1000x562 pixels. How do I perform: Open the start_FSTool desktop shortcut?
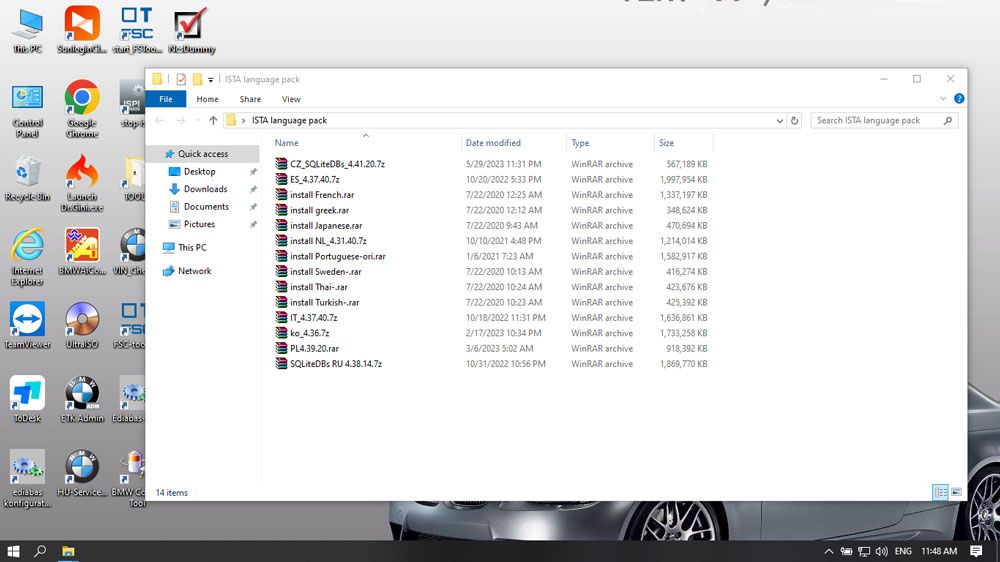click(137, 31)
